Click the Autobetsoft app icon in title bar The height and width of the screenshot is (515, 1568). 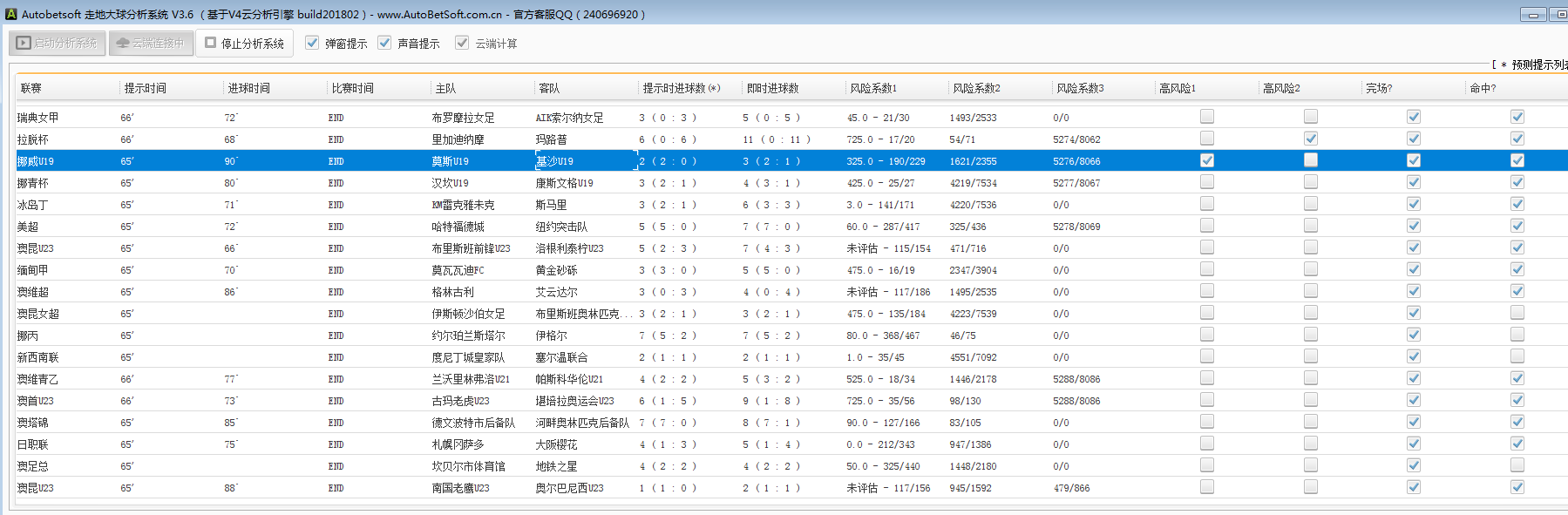(x=10, y=14)
